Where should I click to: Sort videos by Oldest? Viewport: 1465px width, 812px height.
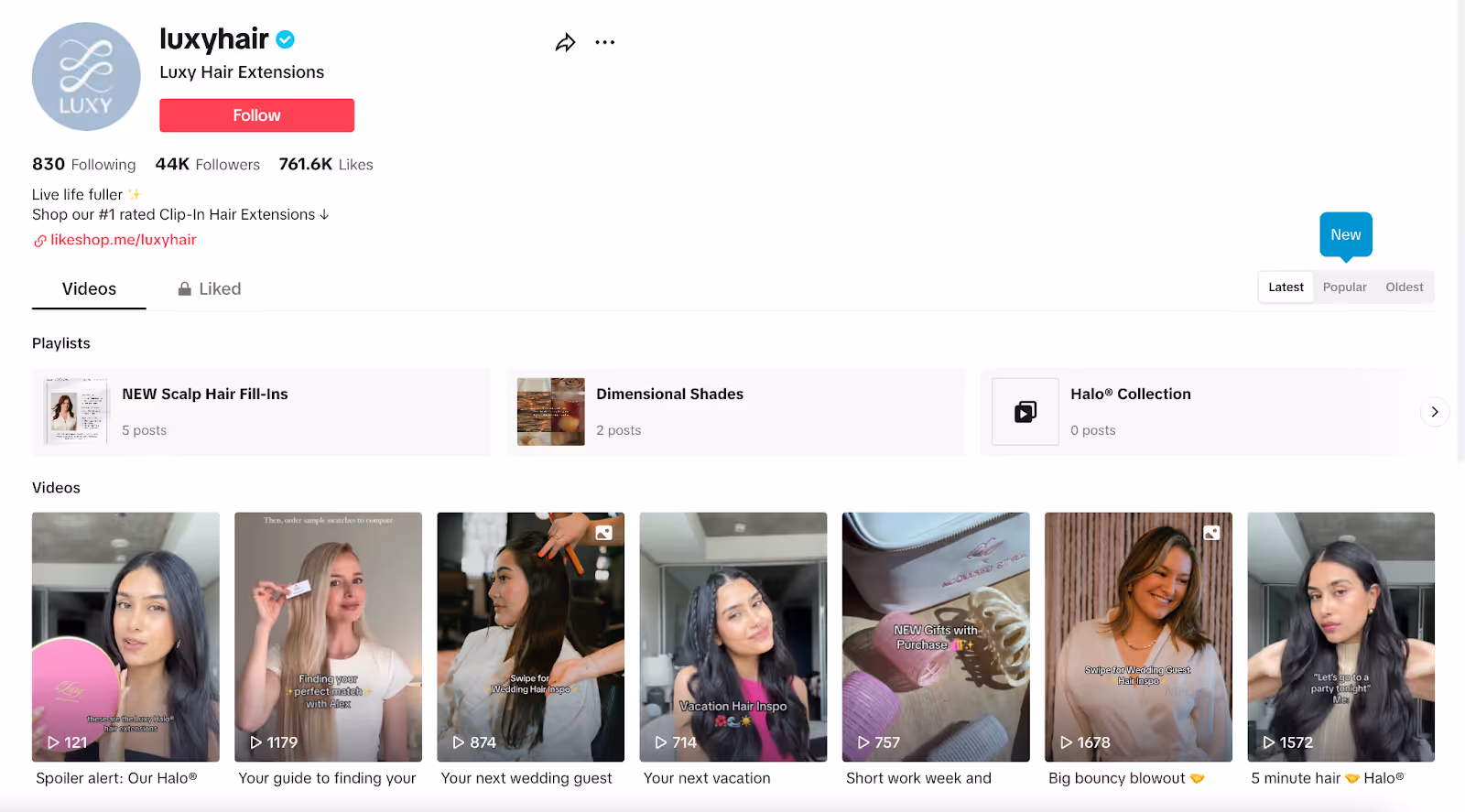coord(1405,287)
